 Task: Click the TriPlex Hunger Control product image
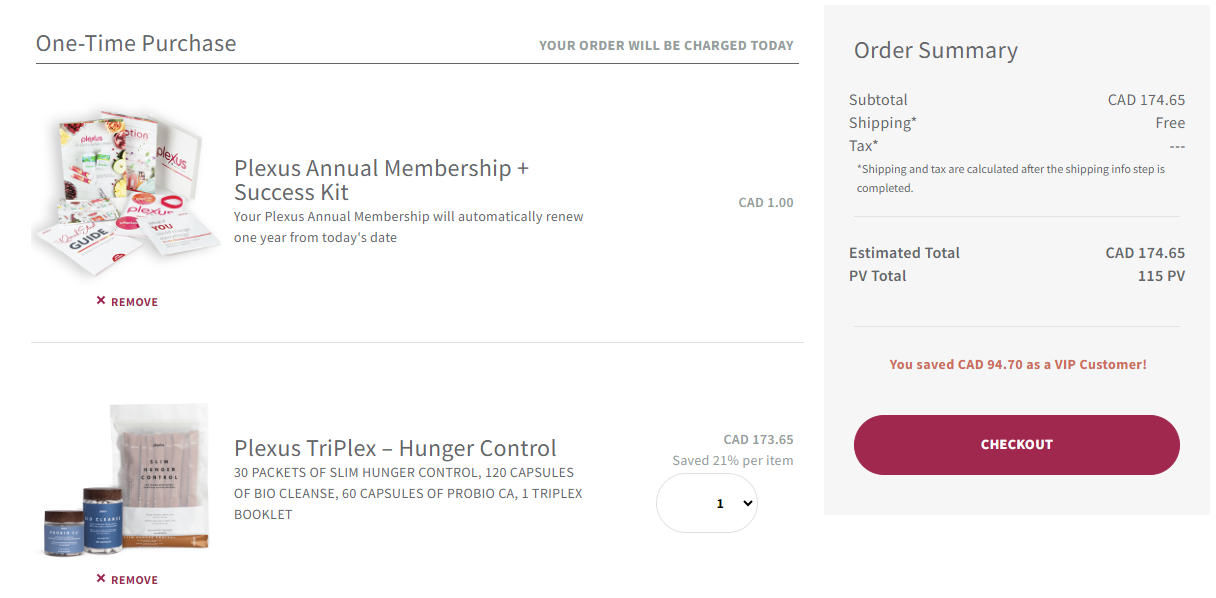[127, 478]
